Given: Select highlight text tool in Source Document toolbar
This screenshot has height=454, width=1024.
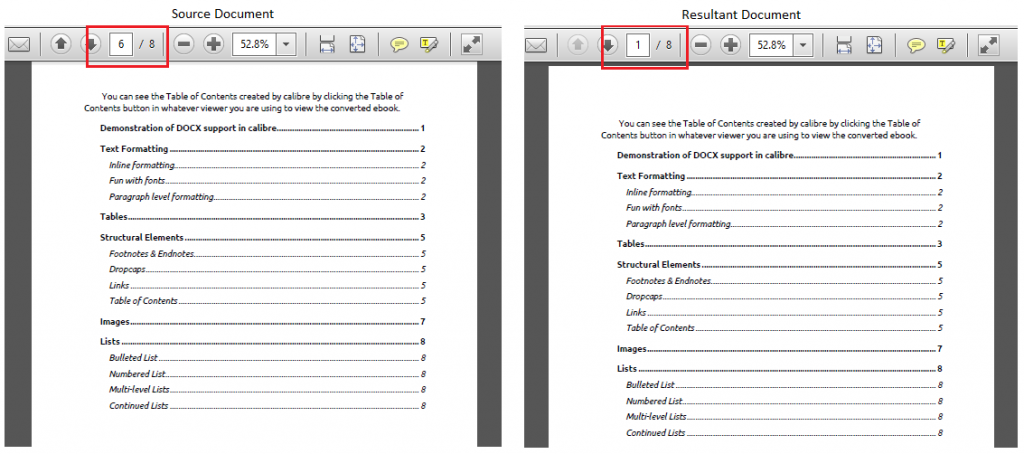Looking at the screenshot, I should click(429, 45).
